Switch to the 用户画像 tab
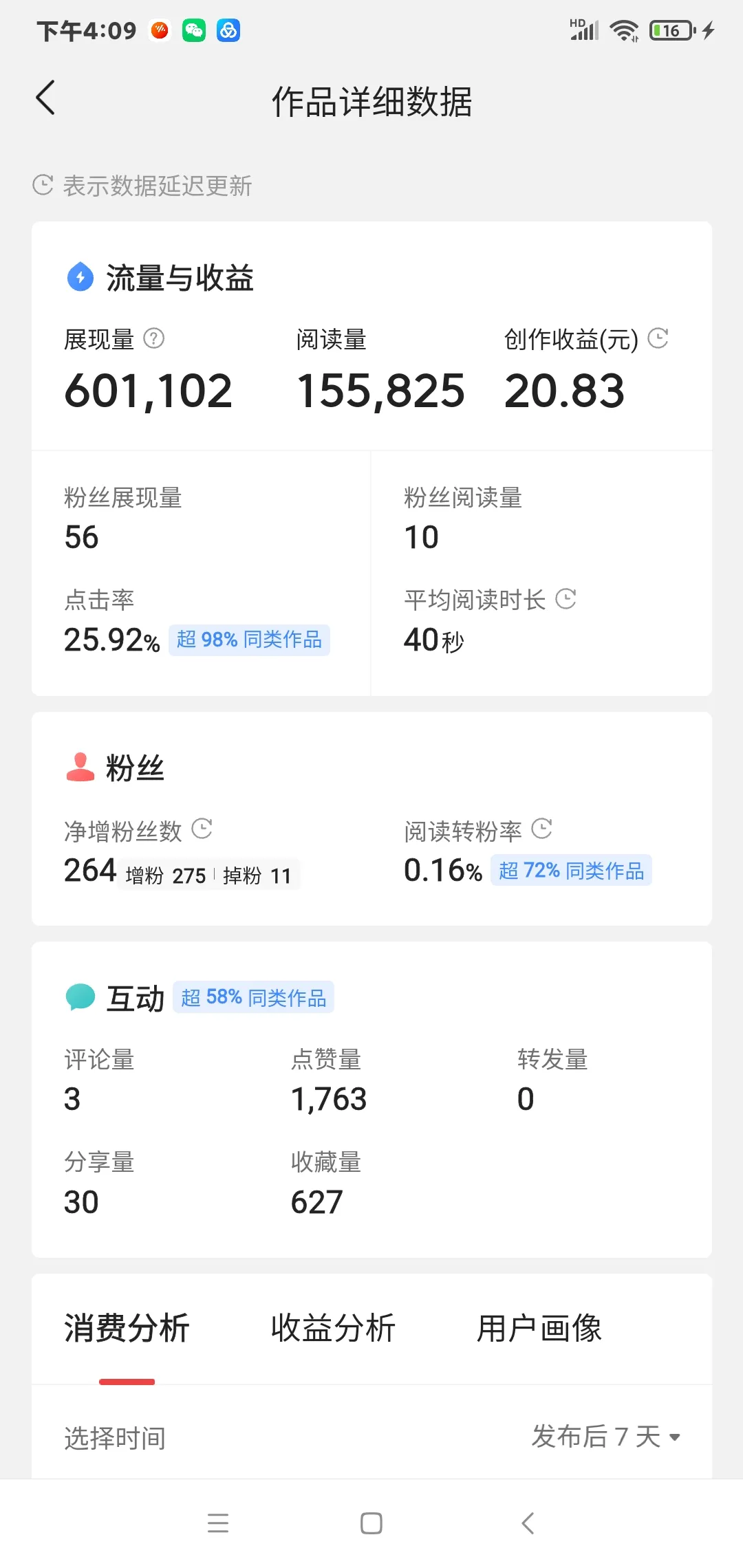The height and width of the screenshot is (1568, 743). point(539,1328)
